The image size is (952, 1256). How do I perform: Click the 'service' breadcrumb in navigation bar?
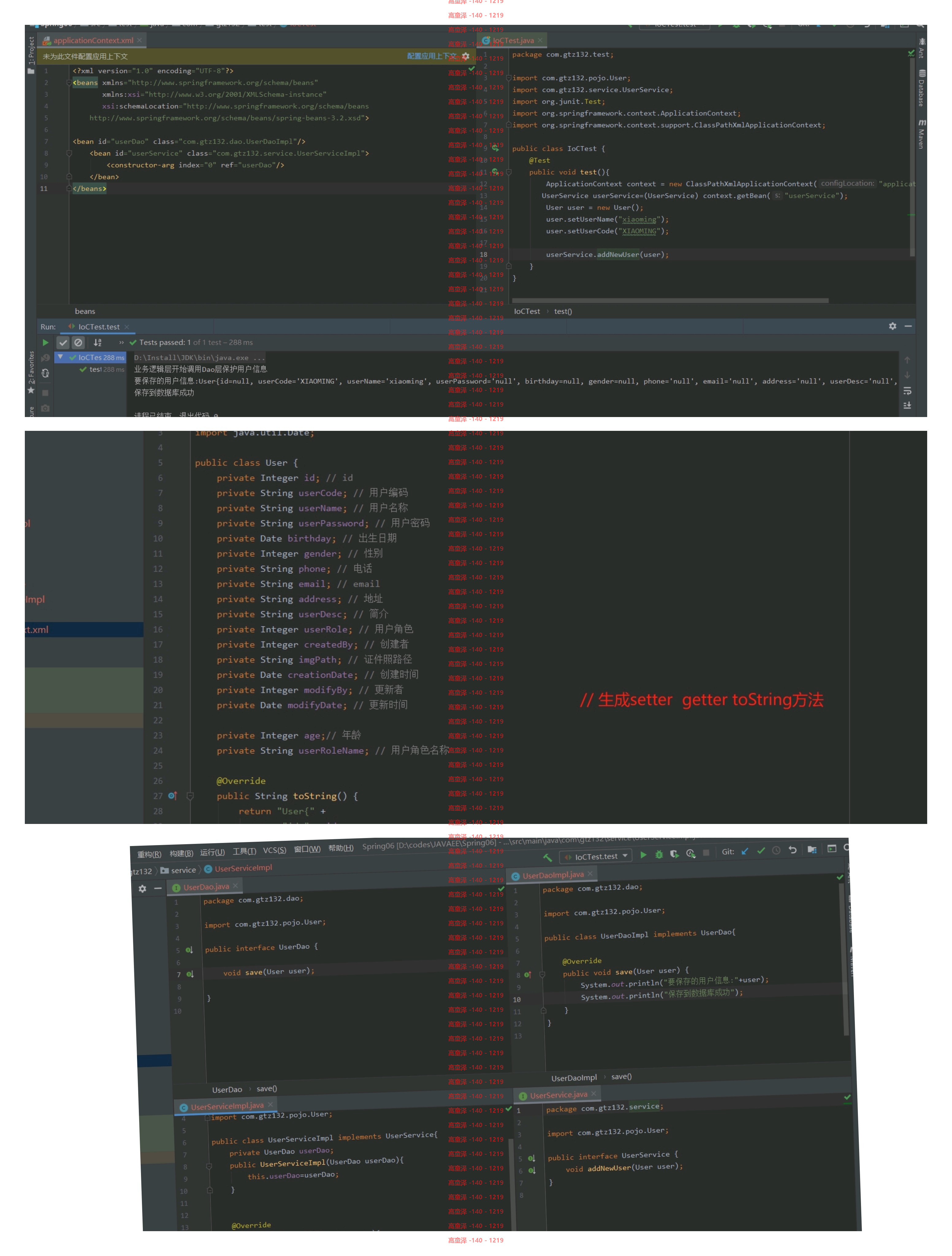[x=178, y=870]
